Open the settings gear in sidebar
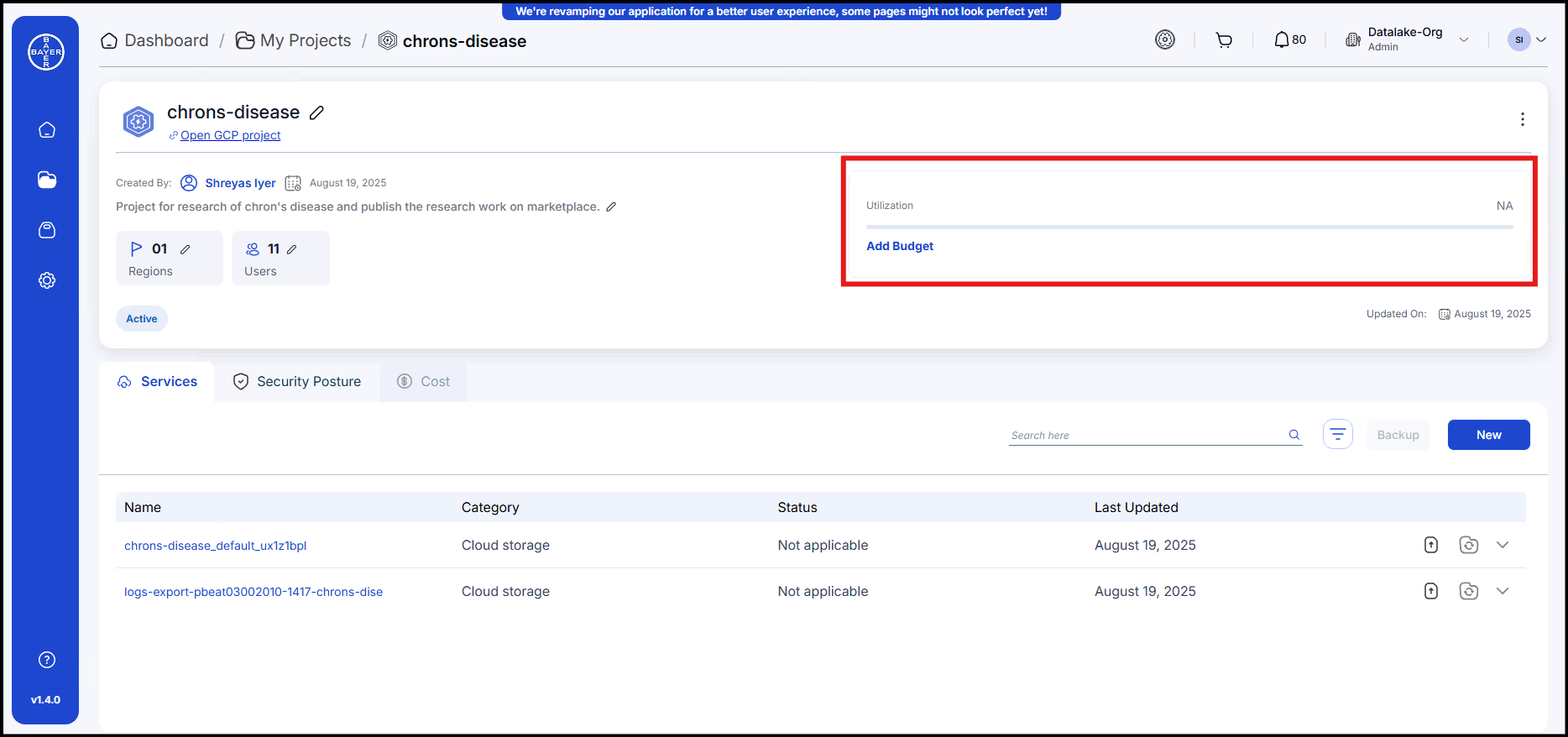 pyautogui.click(x=47, y=280)
